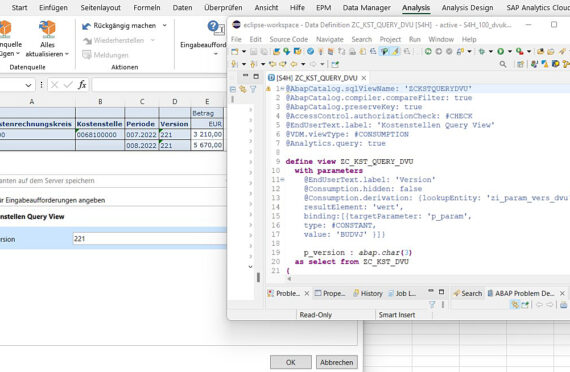Click the OK button in prompts dialog

click(x=291, y=362)
